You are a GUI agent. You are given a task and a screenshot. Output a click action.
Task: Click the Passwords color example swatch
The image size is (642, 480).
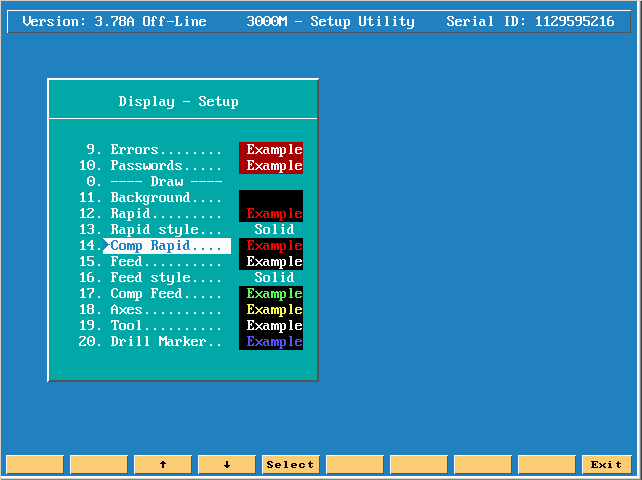click(271, 165)
